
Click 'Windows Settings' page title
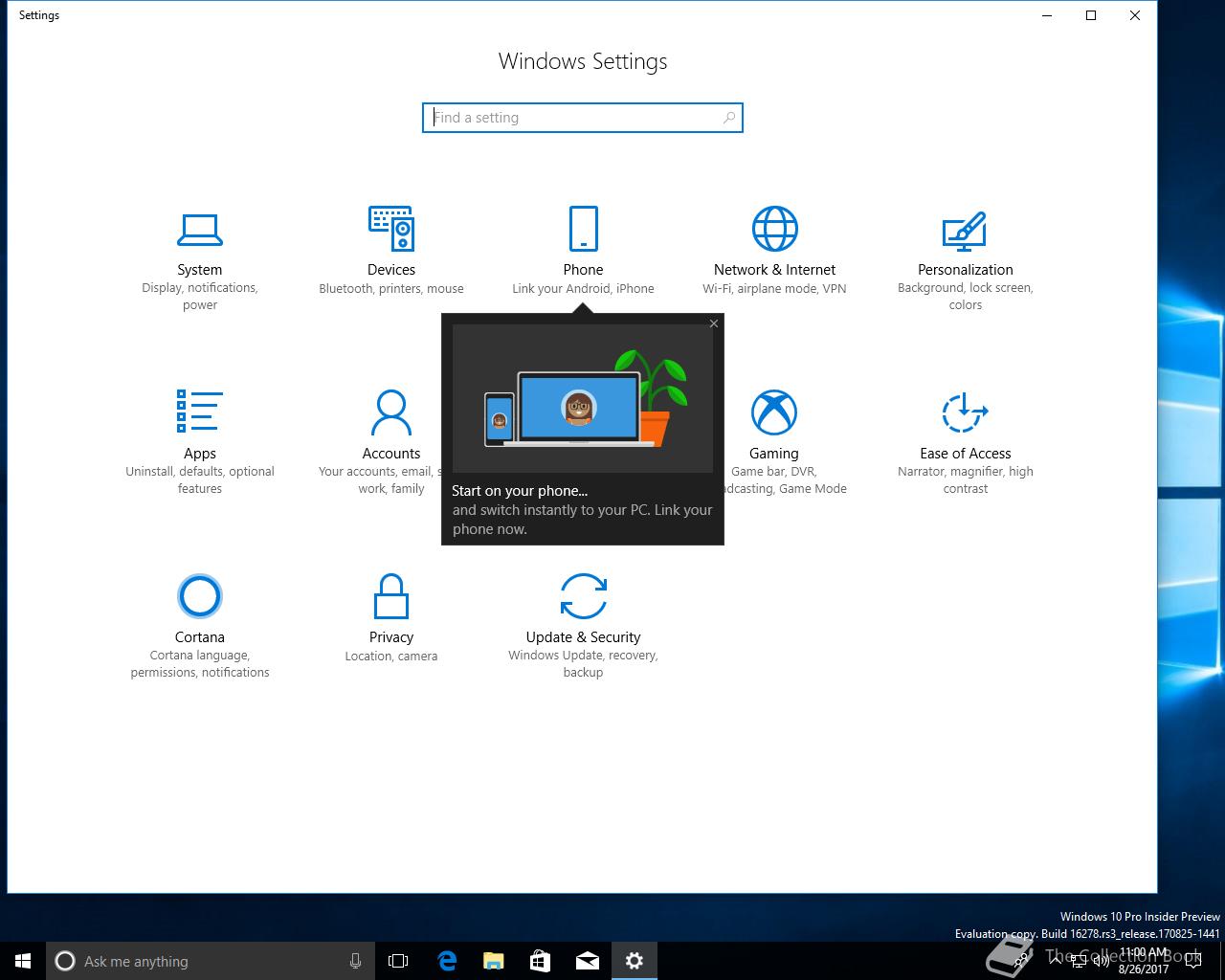coord(583,61)
